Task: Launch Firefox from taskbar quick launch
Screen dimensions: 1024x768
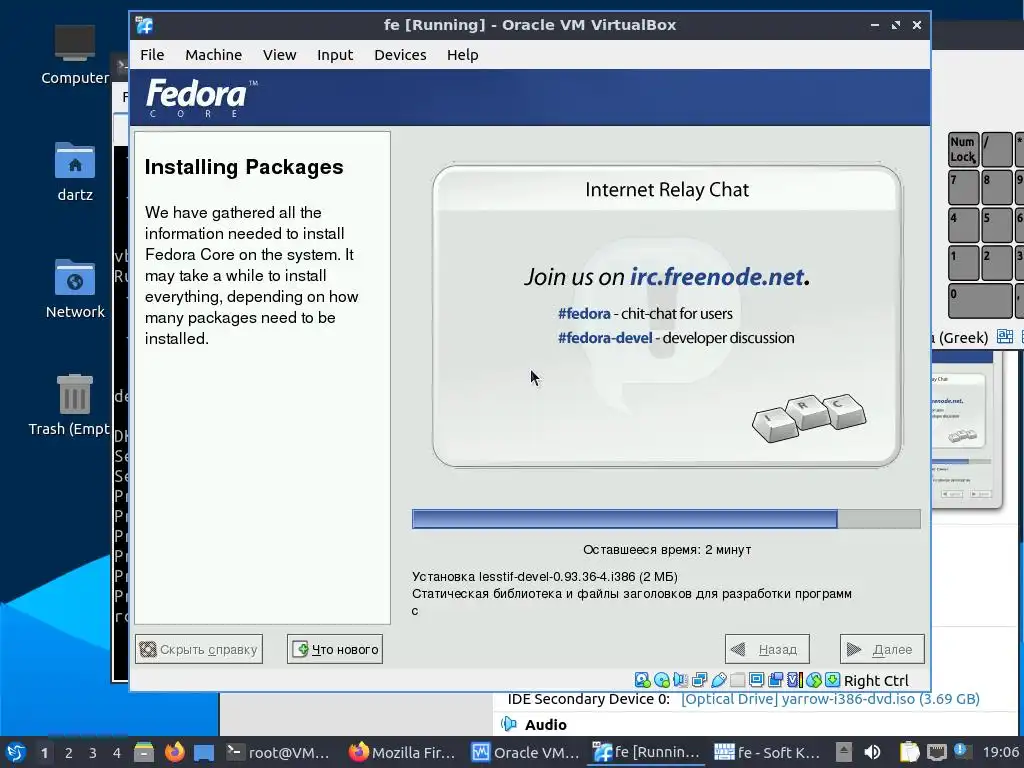Action: (x=174, y=752)
